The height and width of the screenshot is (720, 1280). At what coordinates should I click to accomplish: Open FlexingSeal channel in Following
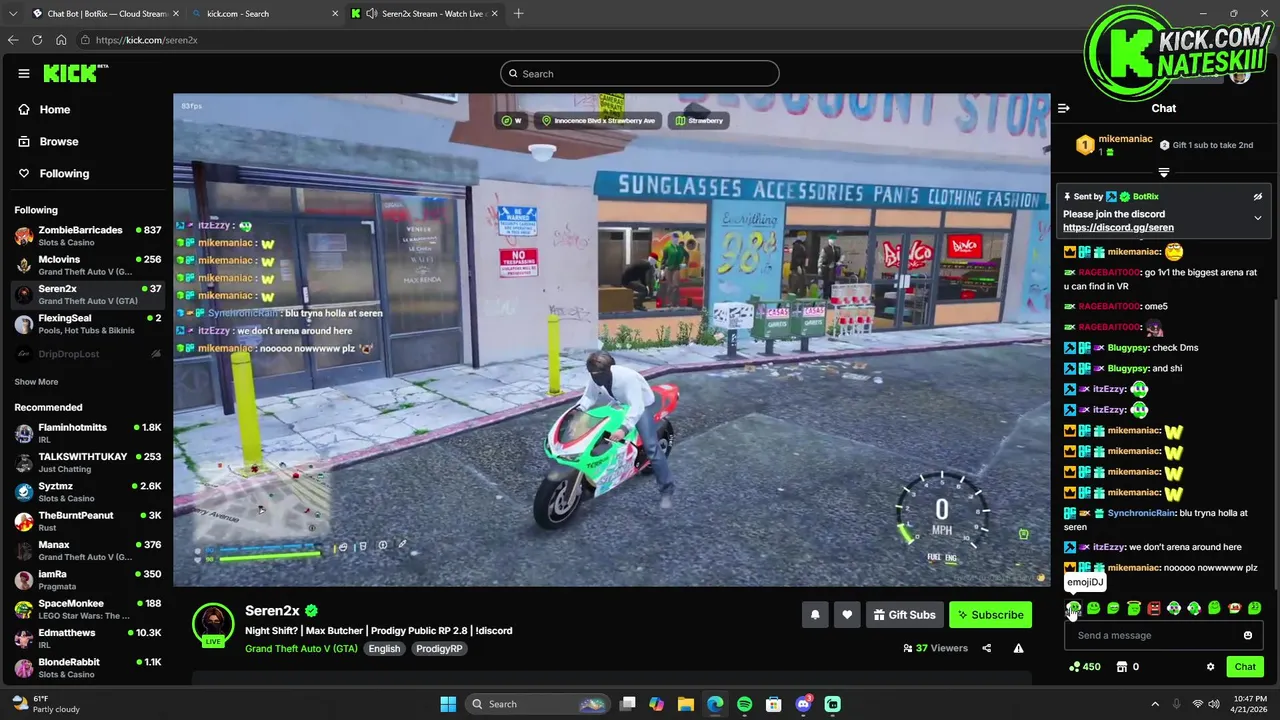tap(88, 324)
